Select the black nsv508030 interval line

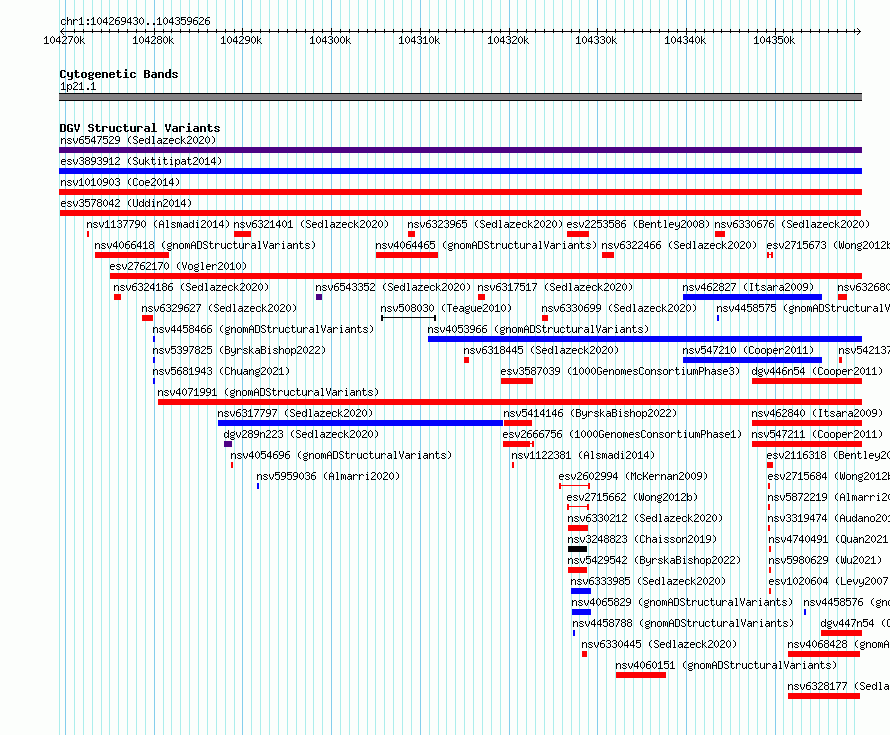[x=409, y=318]
